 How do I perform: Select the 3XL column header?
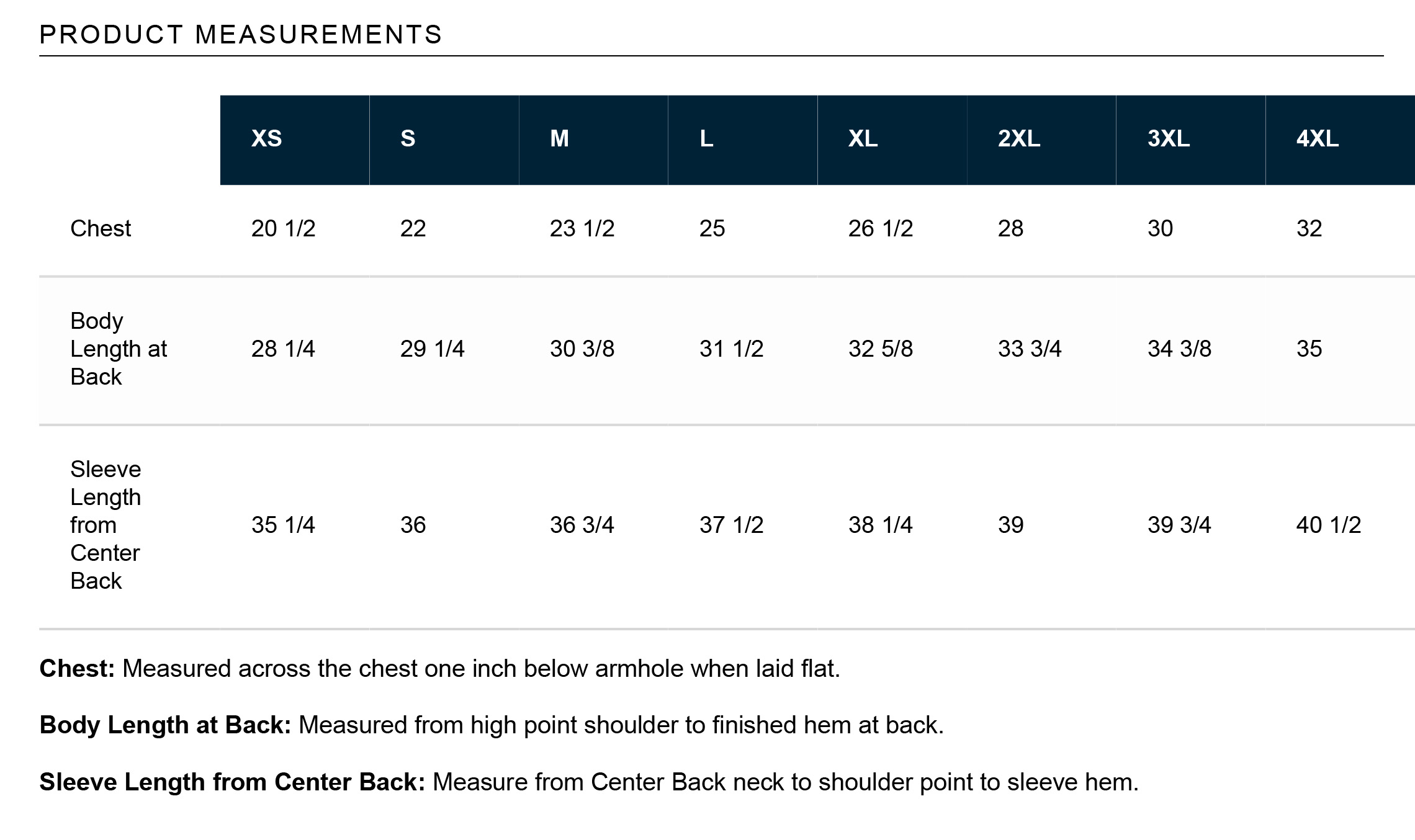tap(1168, 138)
